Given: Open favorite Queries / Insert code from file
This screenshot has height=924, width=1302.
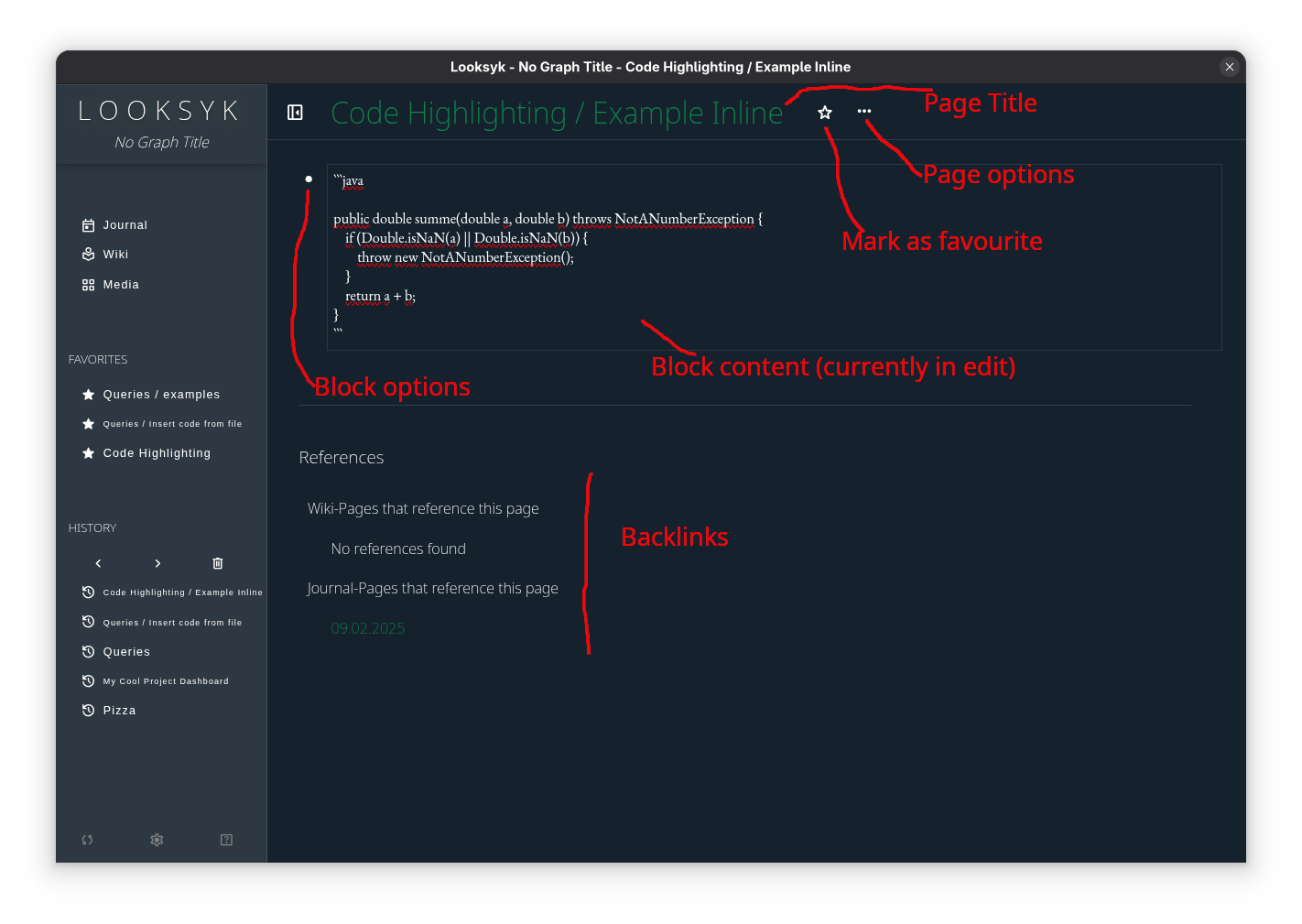Looking at the screenshot, I should click(172, 424).
